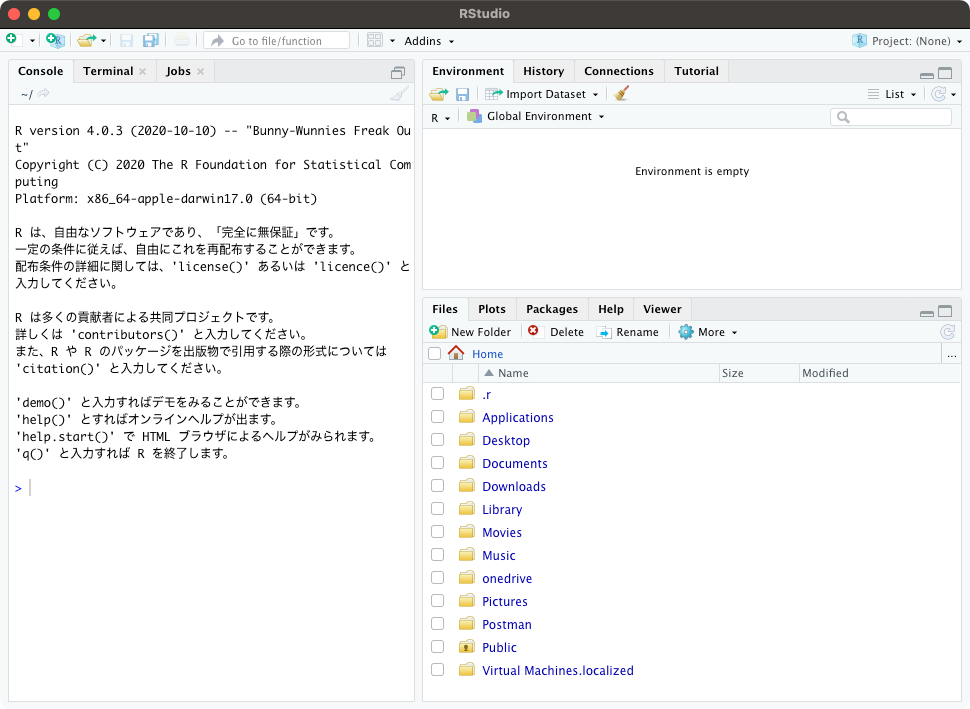
Task: Check the Movies folder checkbox
Action: (437, 531)
